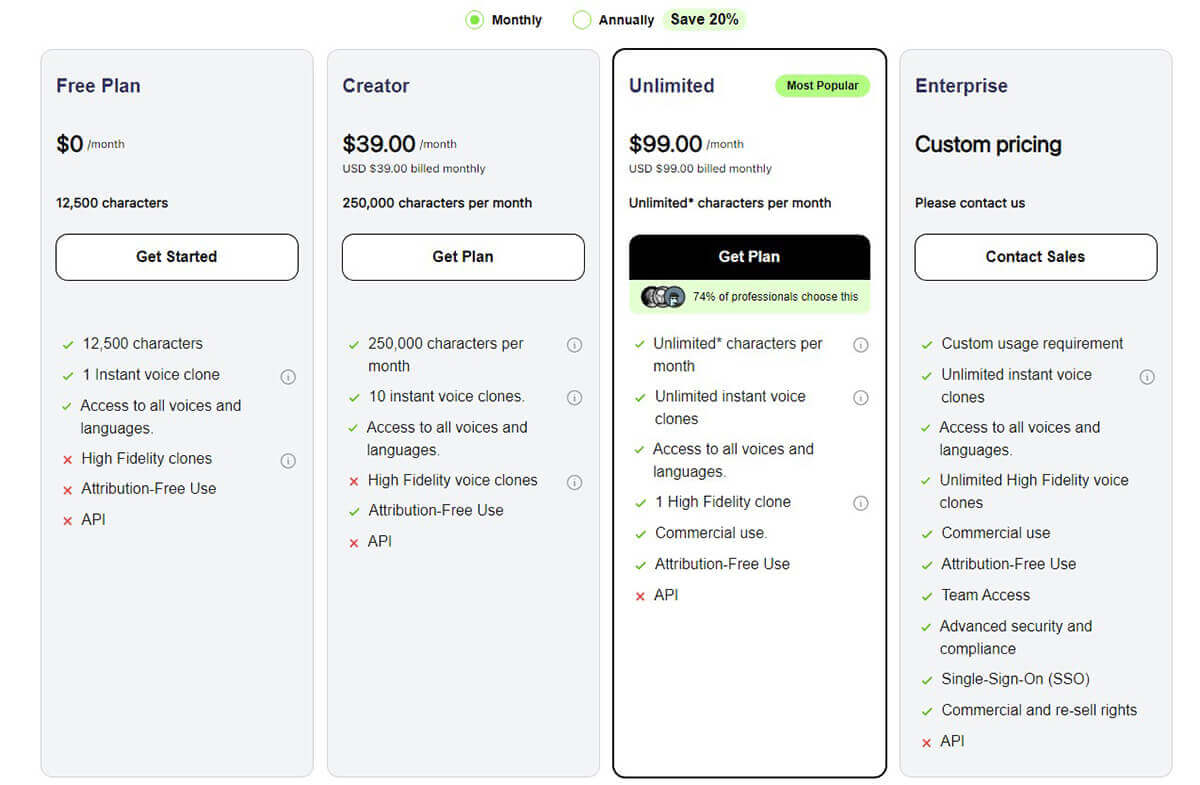The height and width of the screenshot is (785, 1200).
Task: Click the professionals avatar group icon
Action: [663, 297]
